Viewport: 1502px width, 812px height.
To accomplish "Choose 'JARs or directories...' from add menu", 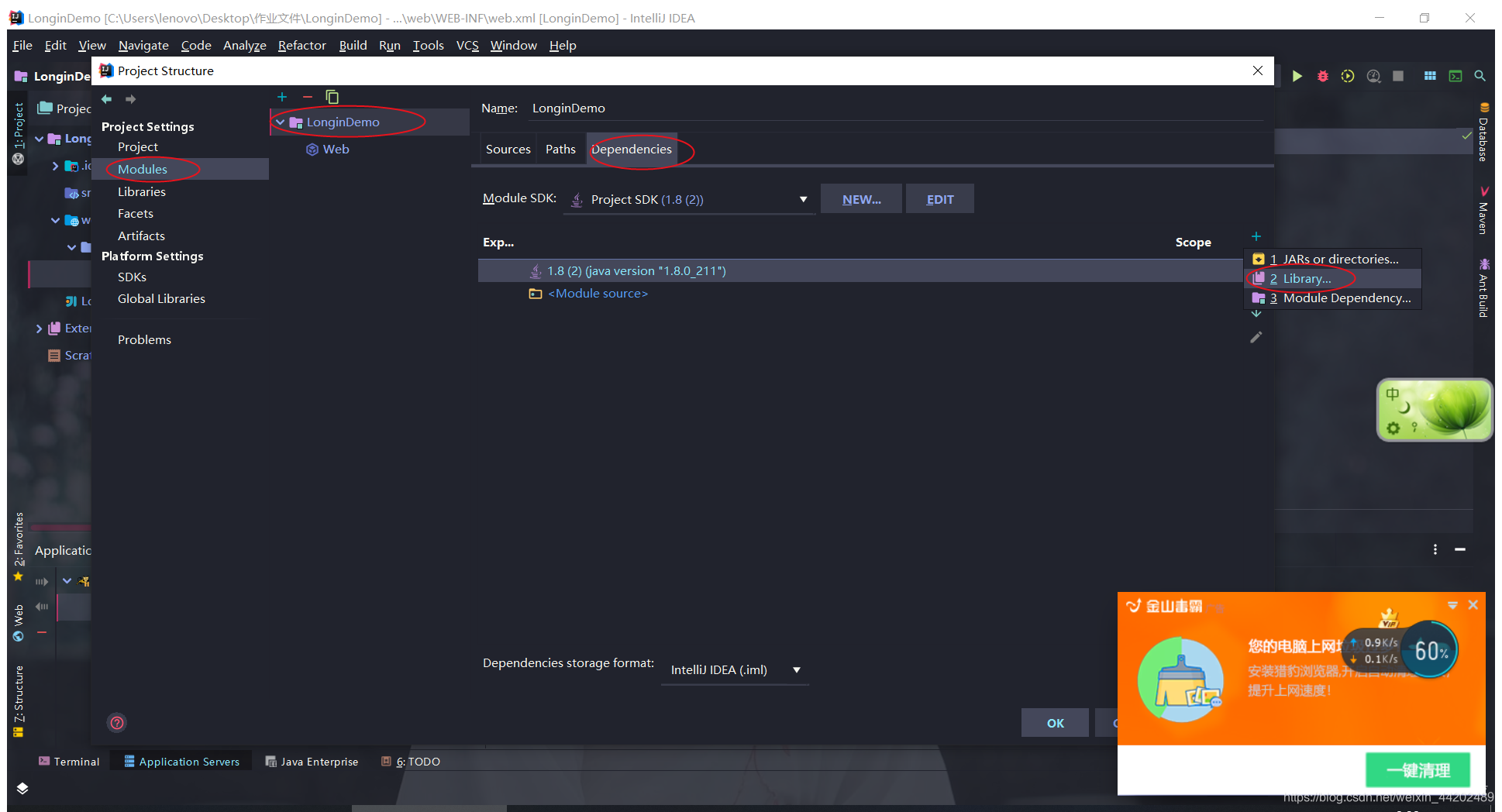I will [1333, 260].
